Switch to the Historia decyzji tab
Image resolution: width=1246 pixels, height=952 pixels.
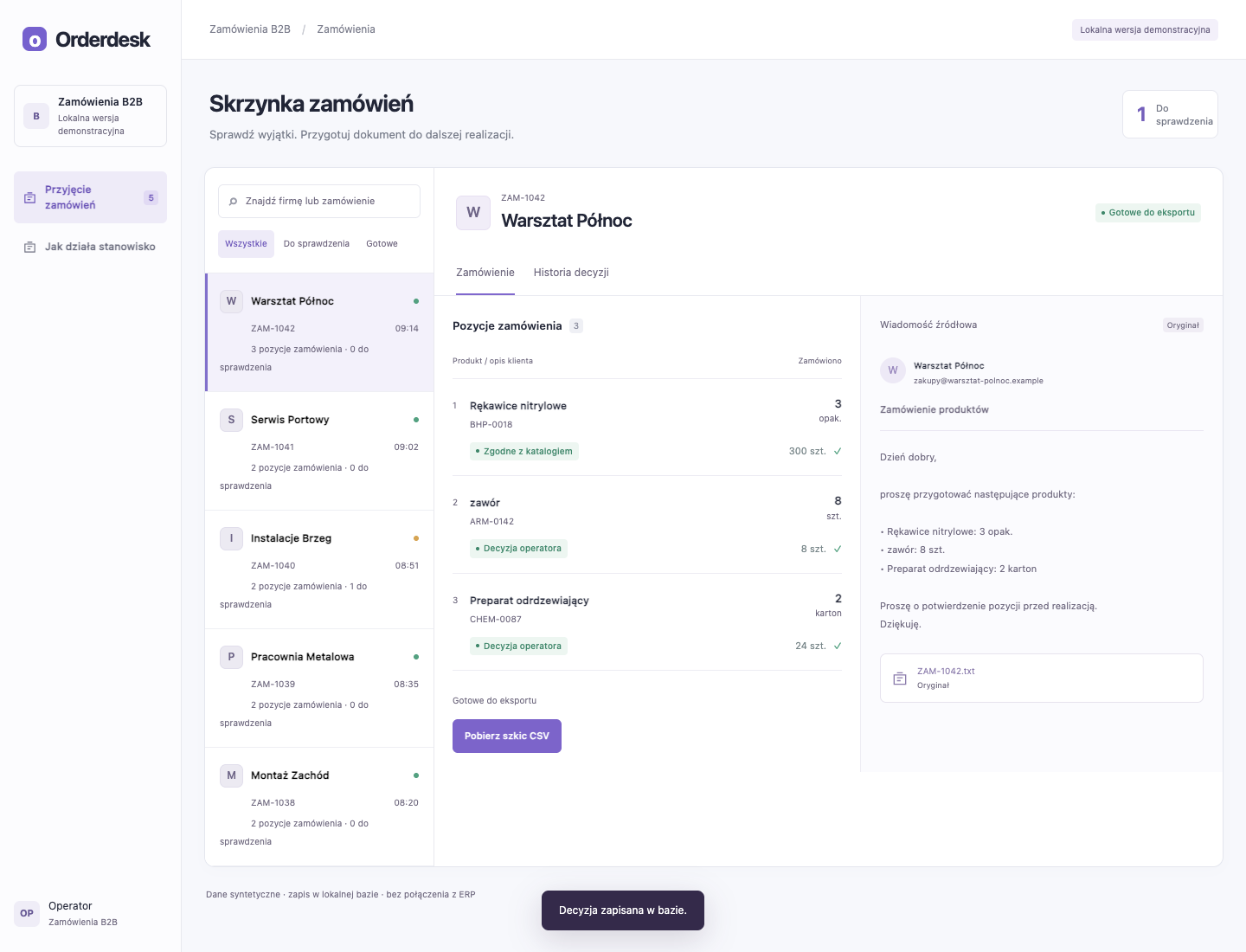571,273
